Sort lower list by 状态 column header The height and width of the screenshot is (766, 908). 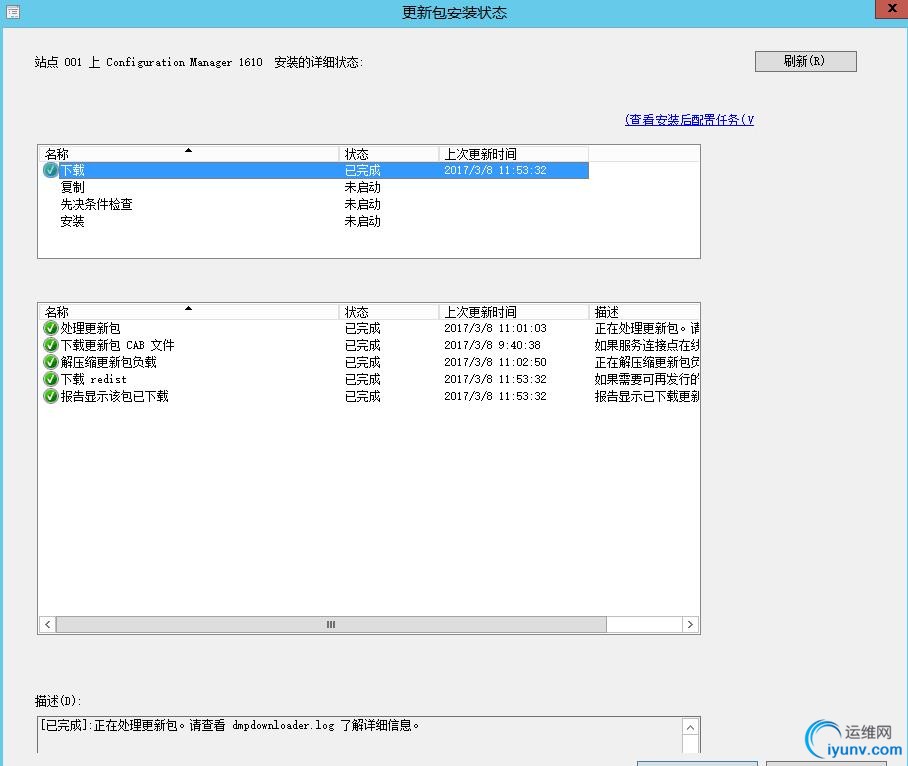click(x=389, y=312)
